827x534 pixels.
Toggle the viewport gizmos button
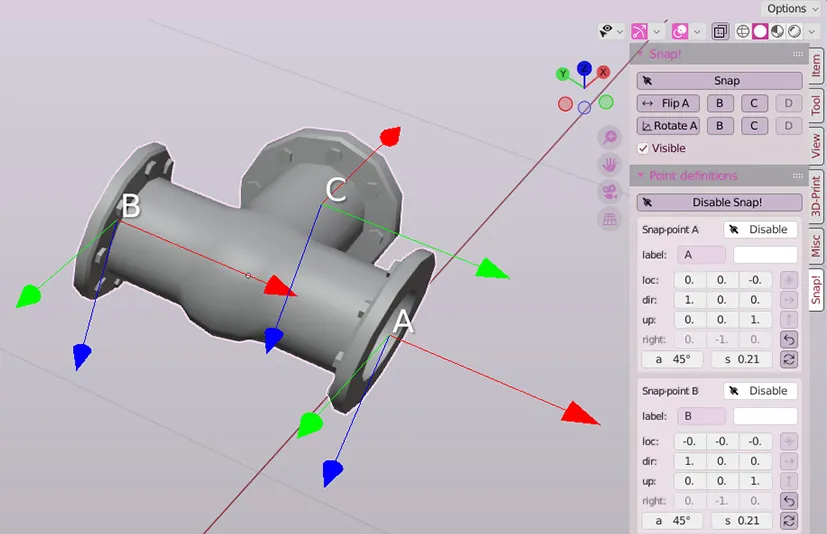639,32
